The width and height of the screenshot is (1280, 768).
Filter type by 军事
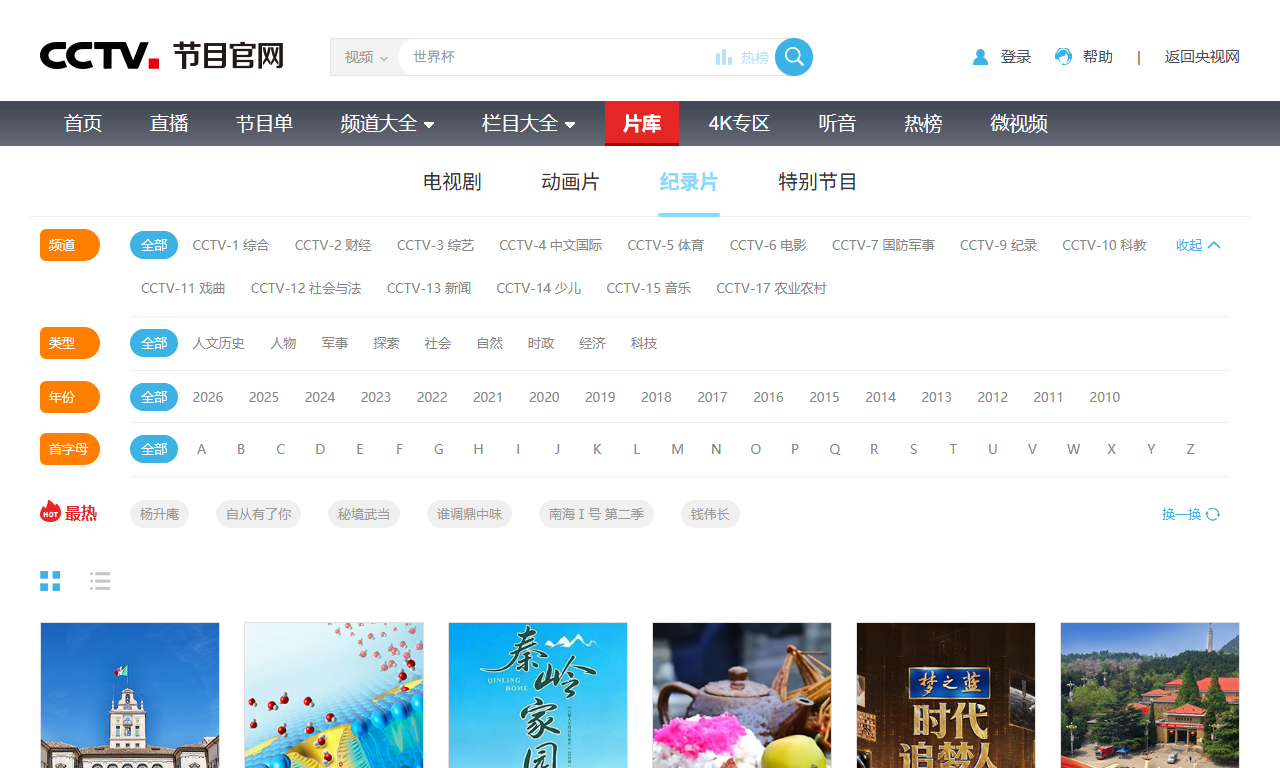coord(335,343)
